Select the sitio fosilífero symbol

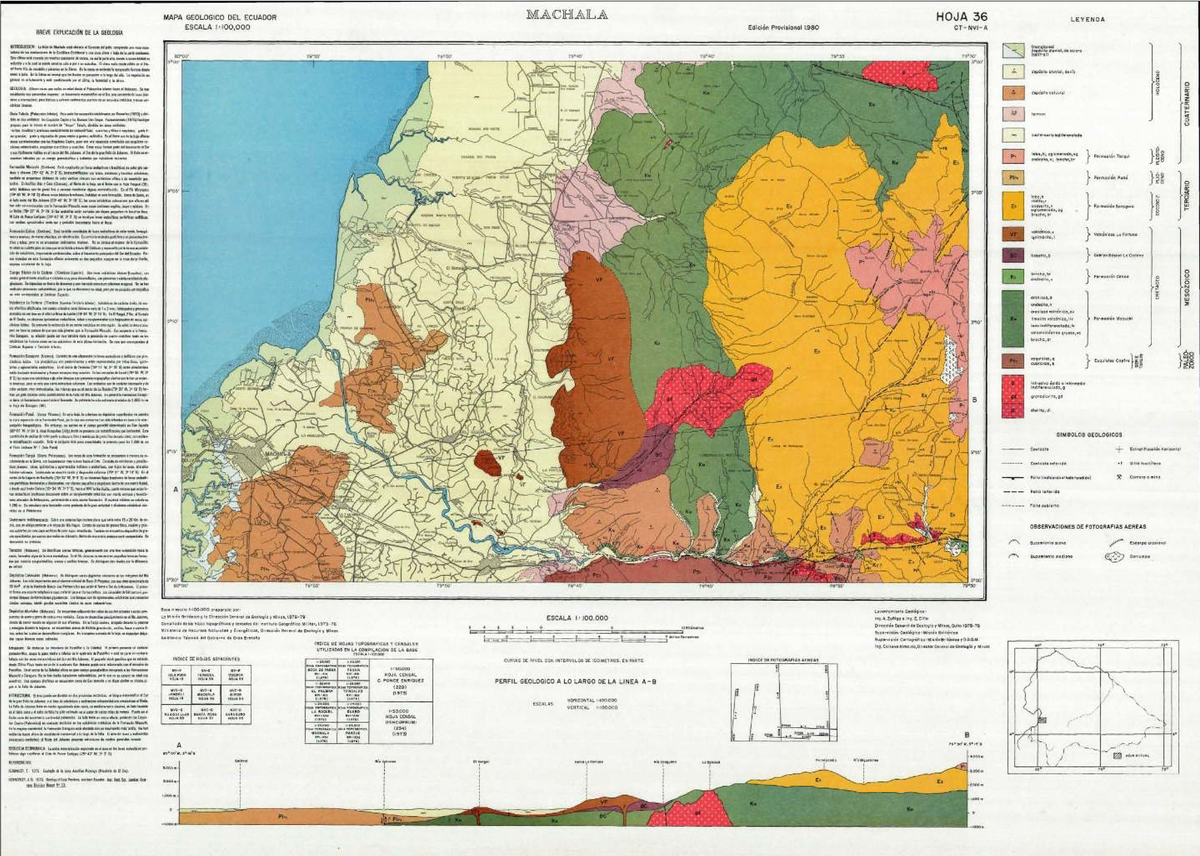pyautogui.click(x=1120, y=463)
